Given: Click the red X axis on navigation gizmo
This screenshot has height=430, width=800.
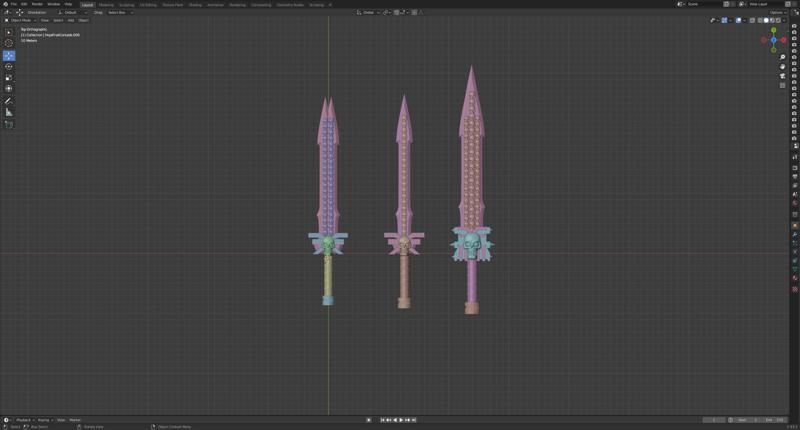Looking at the screenshot, I should [x=784, y=40].
